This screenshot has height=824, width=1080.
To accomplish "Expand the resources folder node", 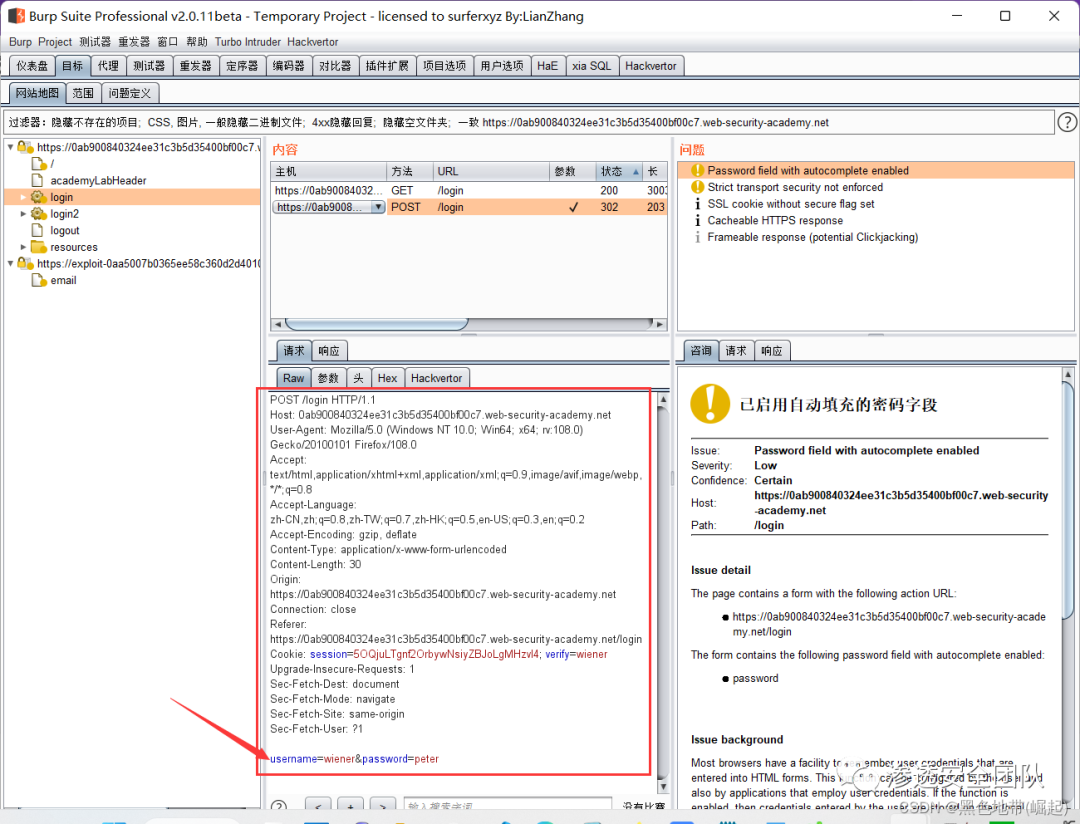I will tap(23, 247).
